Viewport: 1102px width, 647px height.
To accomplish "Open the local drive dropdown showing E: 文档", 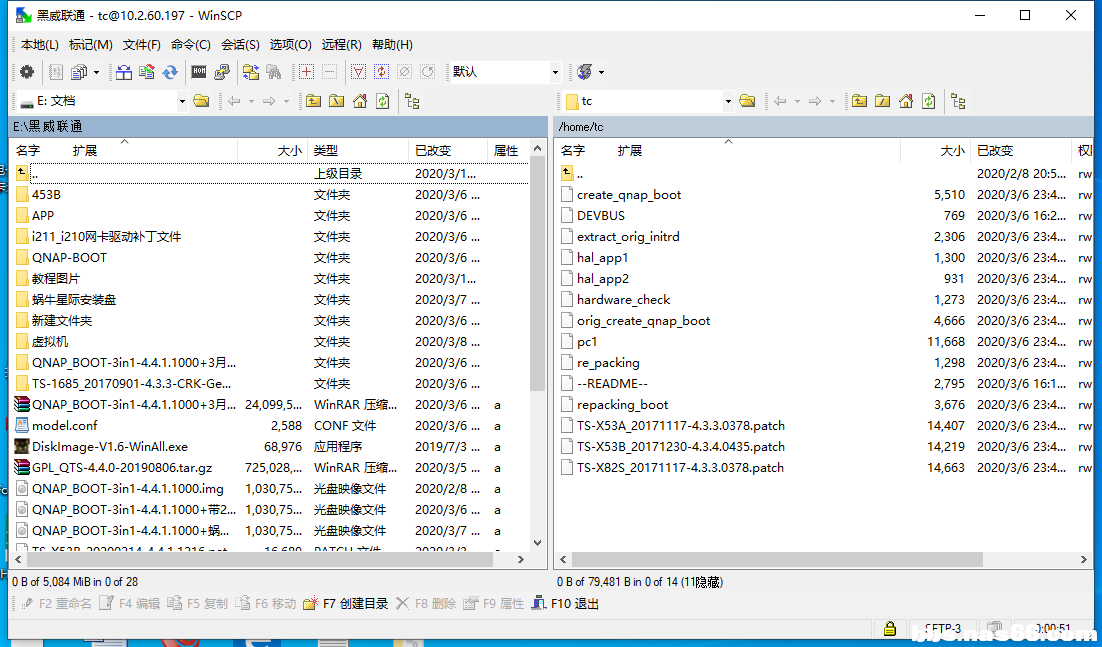I will coord(182,101).
